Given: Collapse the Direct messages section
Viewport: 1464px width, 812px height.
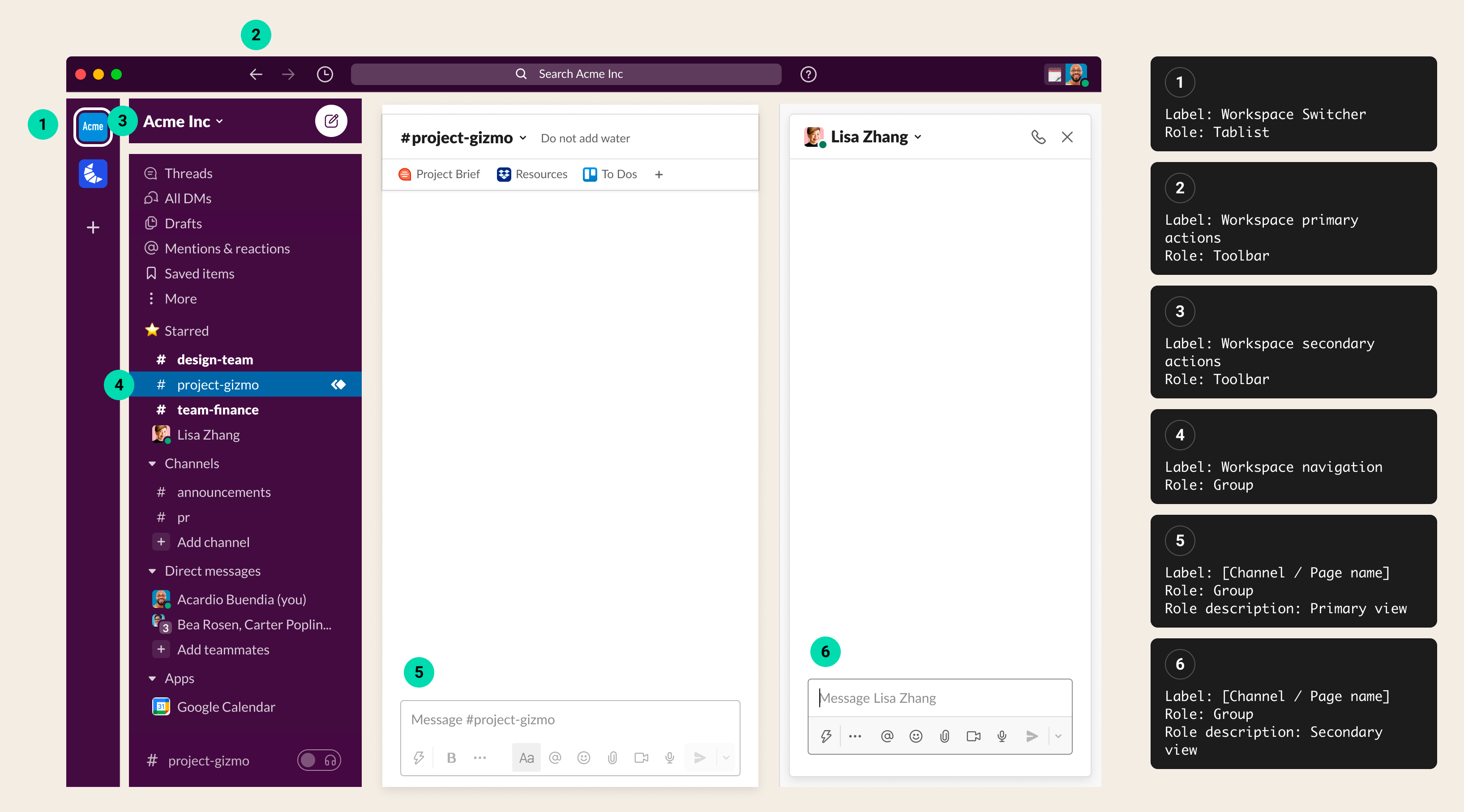Looking at the screenshot, I should click(x=152, y=571).
